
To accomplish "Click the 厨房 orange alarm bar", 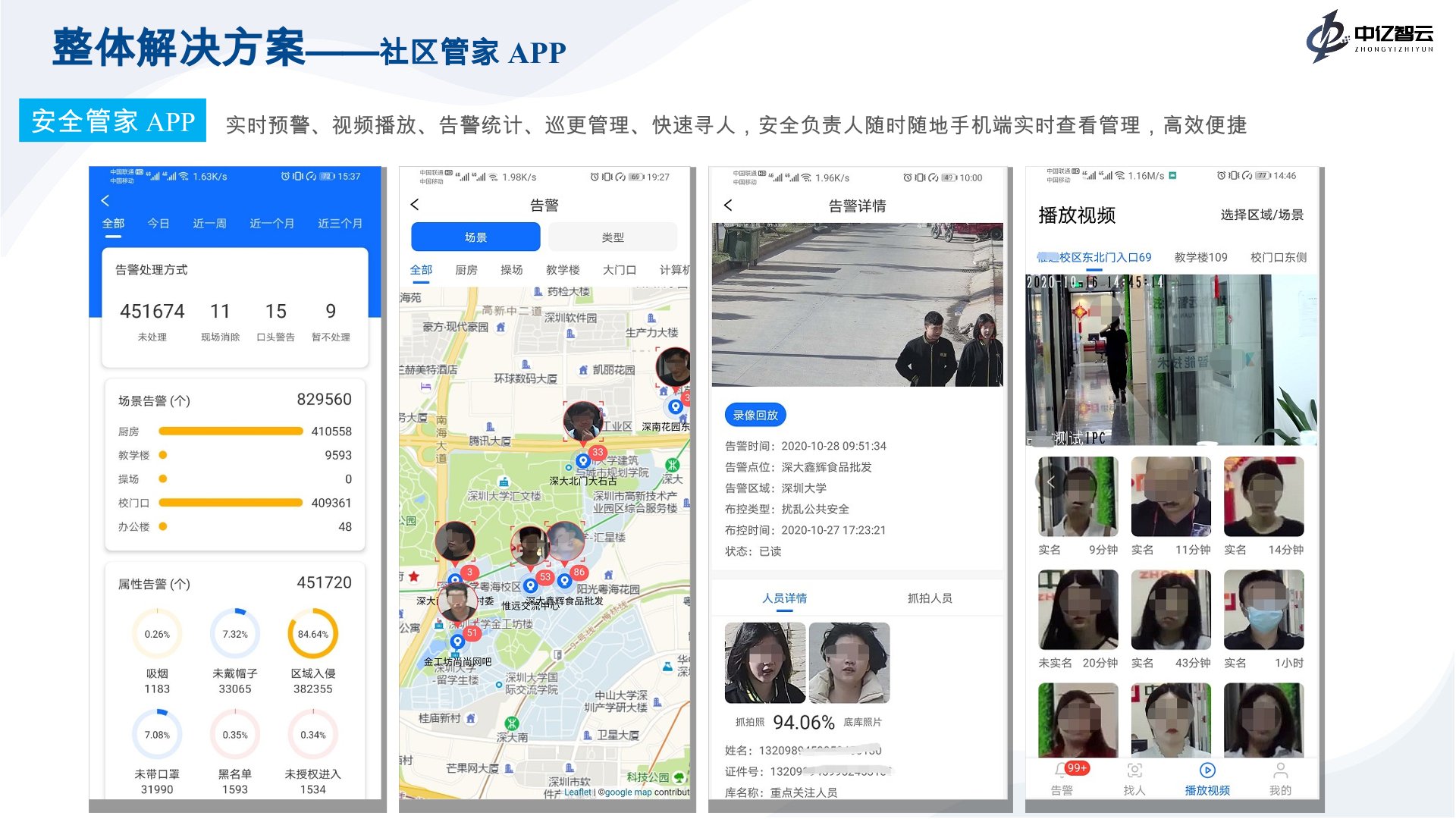I will [231, 431].
